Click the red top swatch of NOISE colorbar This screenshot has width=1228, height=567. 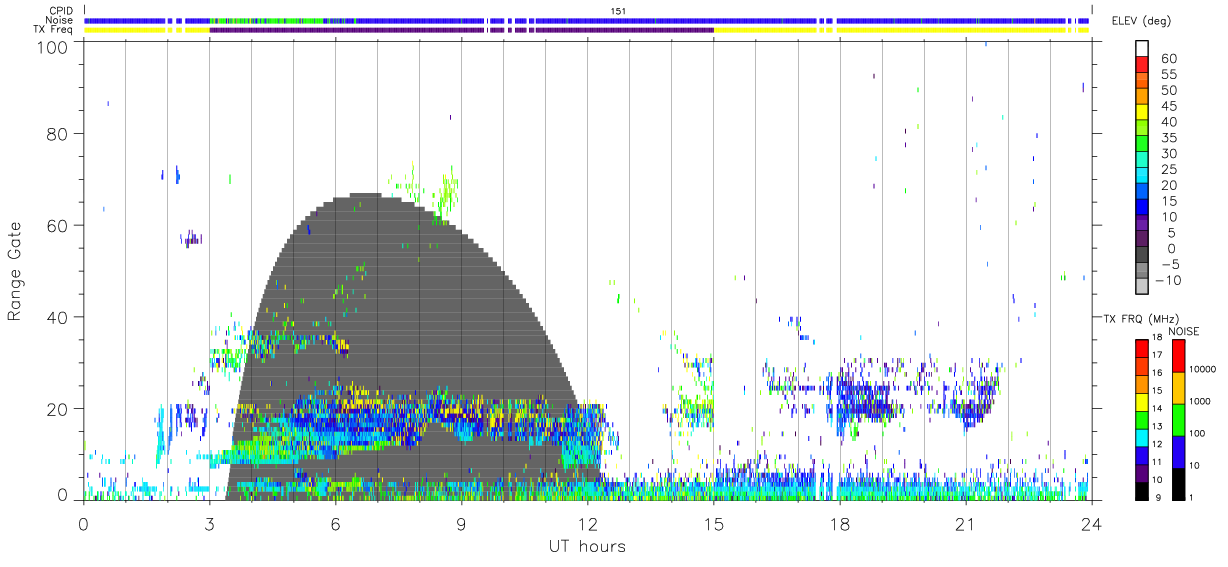click(1178, 355)
